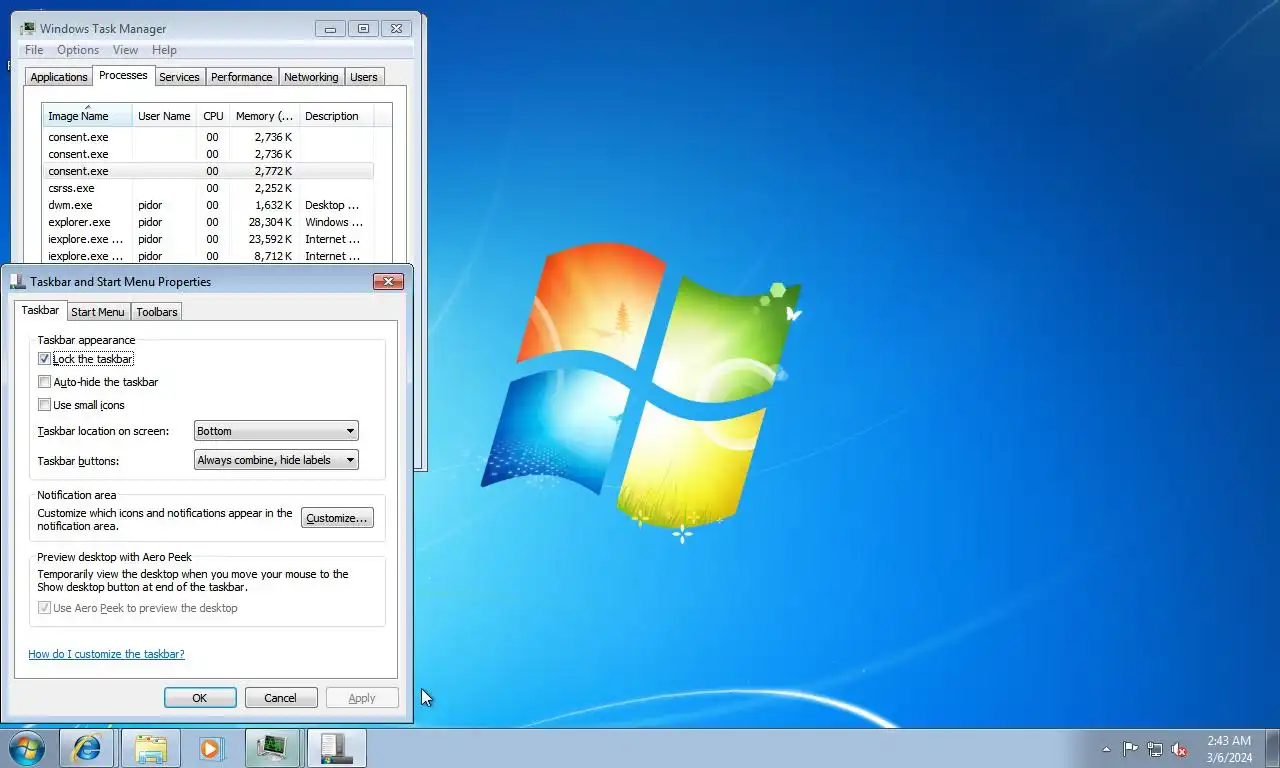The image size is (1280, 768).
Task: Maximize the Task Manager window
Action: coord(363,29)
